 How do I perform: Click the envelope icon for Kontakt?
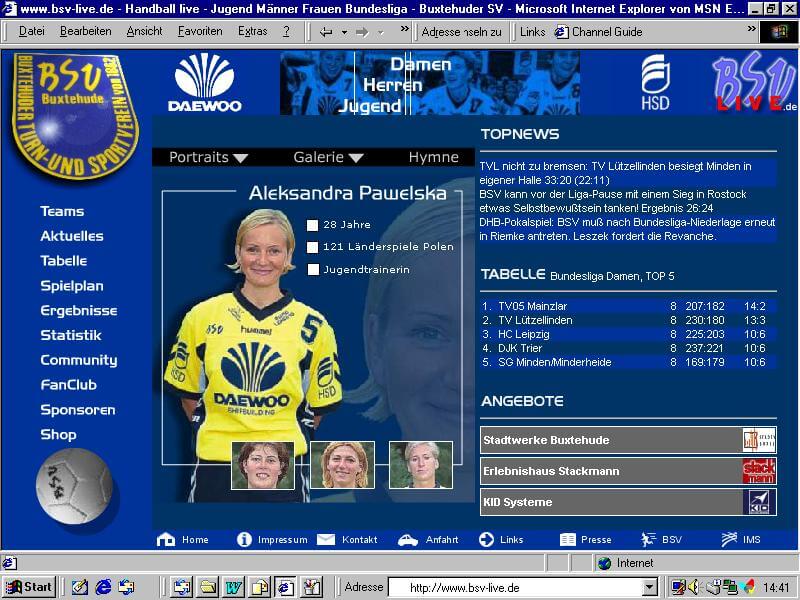pyautogui.click(x=326, y=539)
